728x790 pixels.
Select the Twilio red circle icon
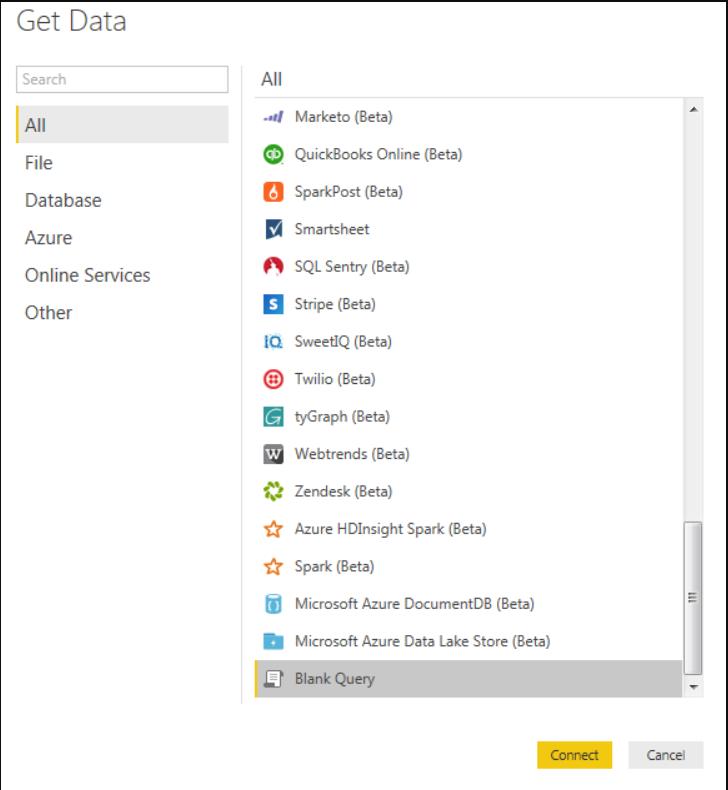point(271,379)
